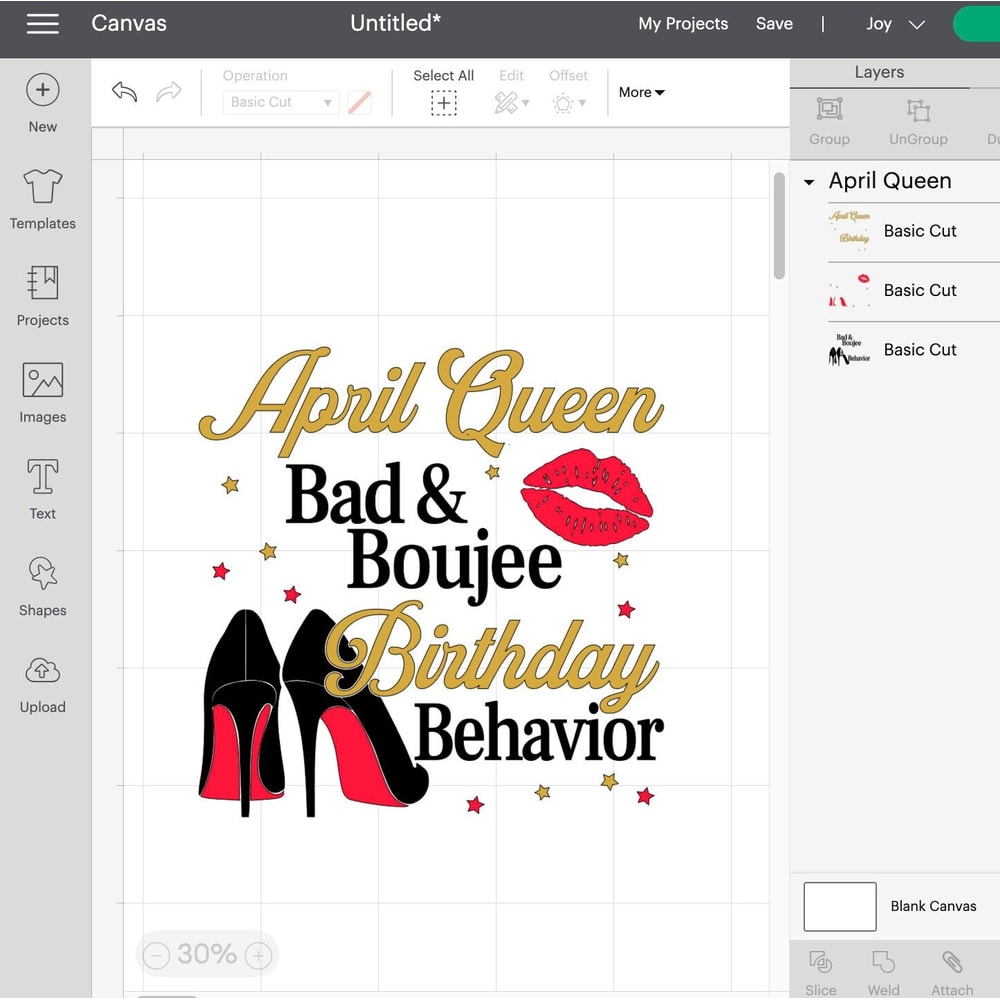Save the Untitled project
The image size is (1000, 1000).
(x=774, y=23)
